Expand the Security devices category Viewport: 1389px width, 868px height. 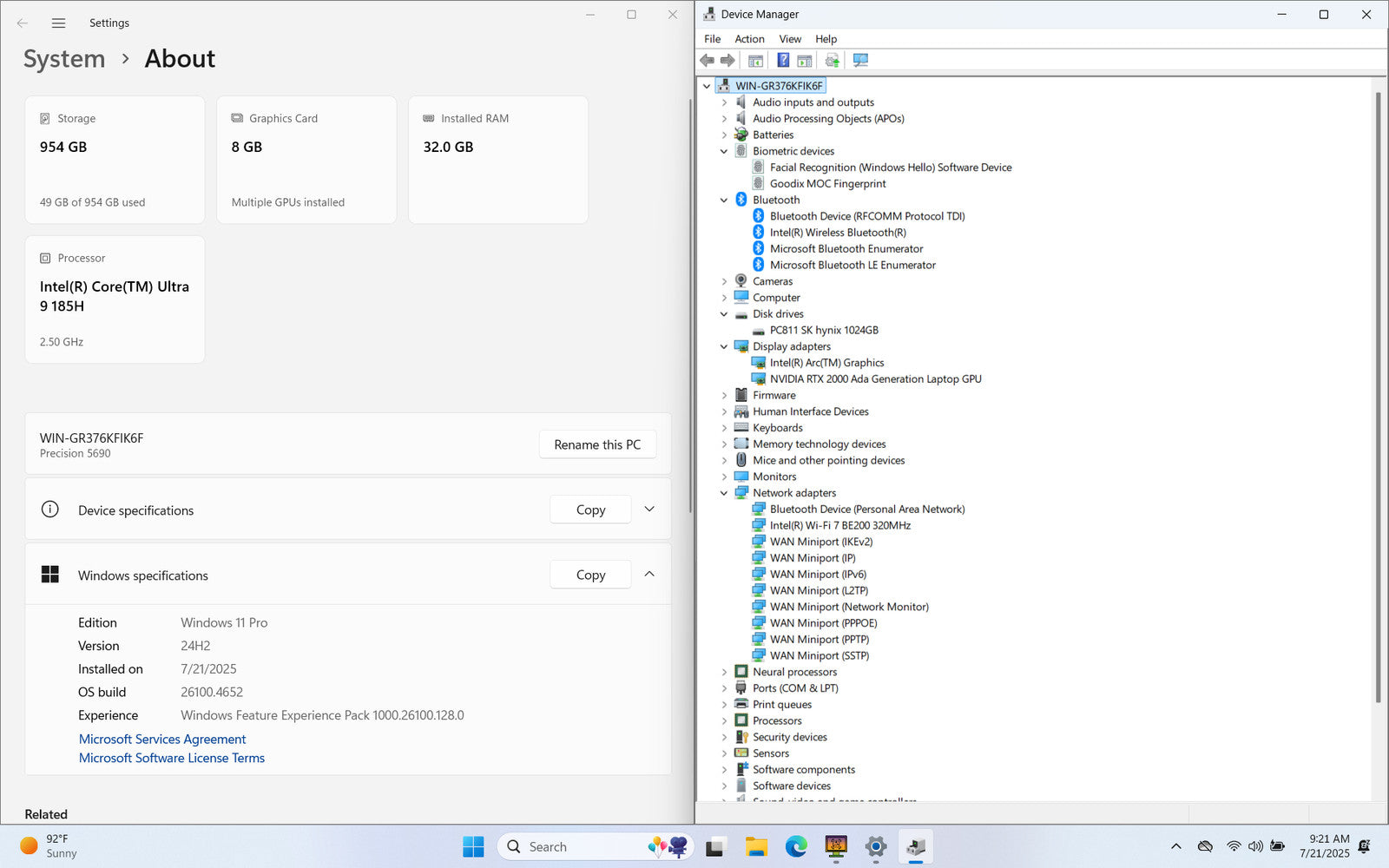tap(724, 737)
